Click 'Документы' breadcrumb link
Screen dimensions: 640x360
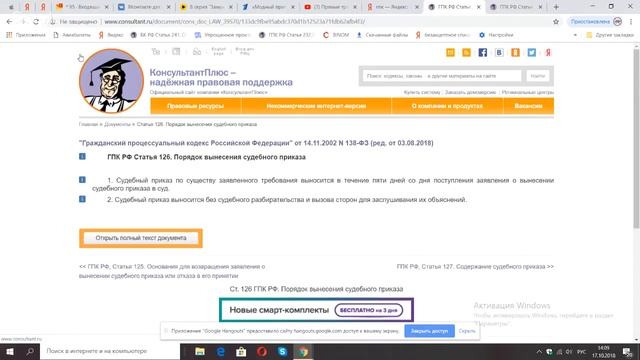point(117,124)
